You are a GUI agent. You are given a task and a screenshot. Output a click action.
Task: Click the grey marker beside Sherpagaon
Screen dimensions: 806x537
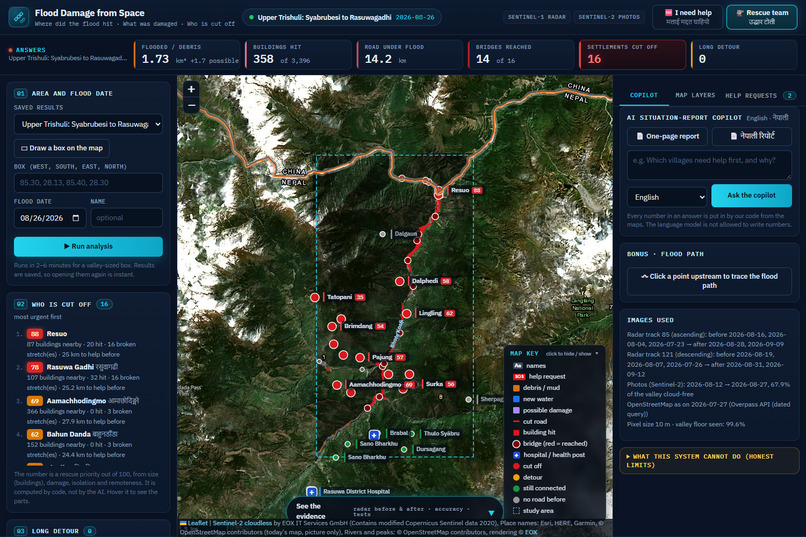468,399
